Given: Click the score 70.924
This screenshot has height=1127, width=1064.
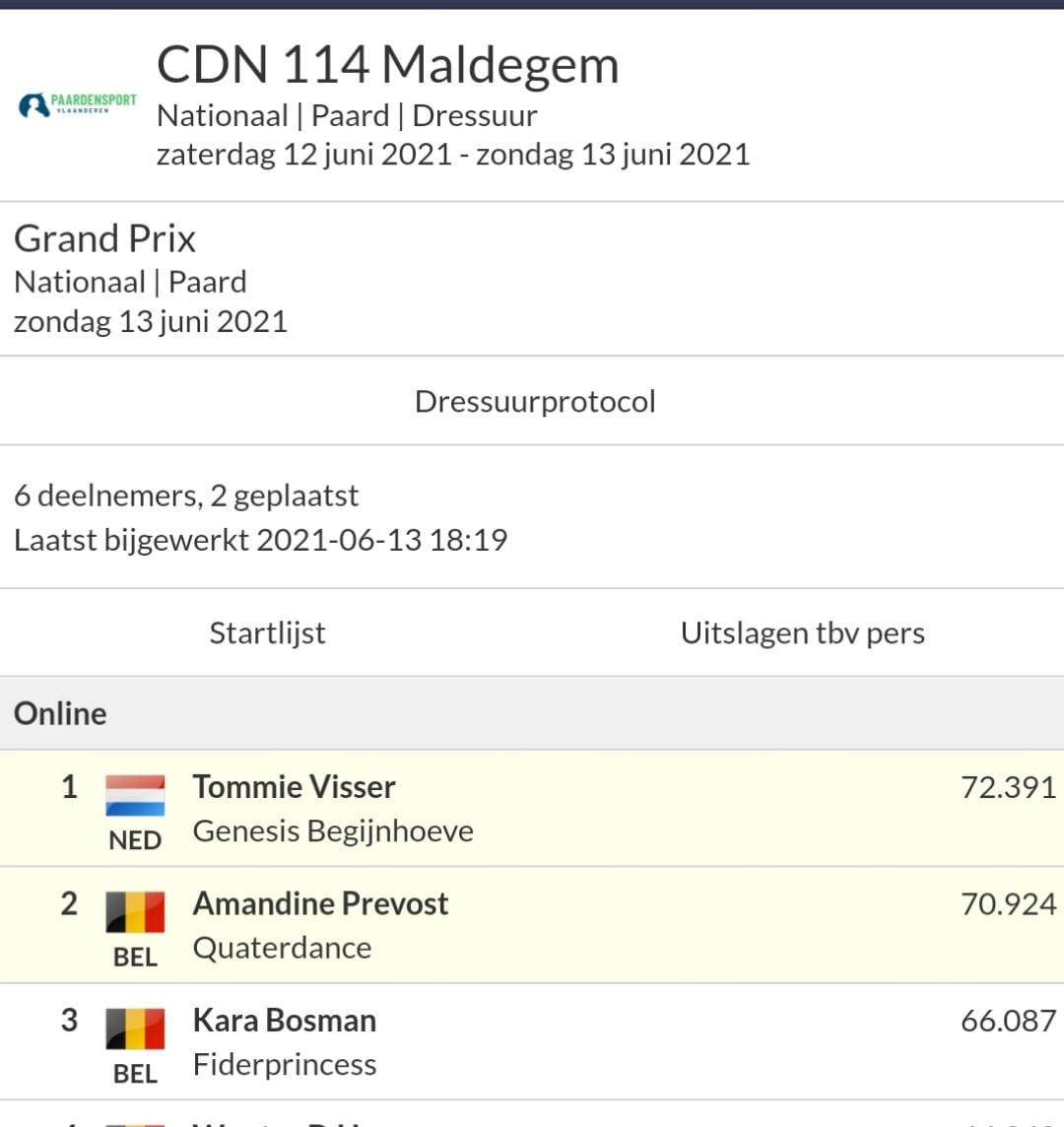Looking at the screenshot, I should [1009, 904].
